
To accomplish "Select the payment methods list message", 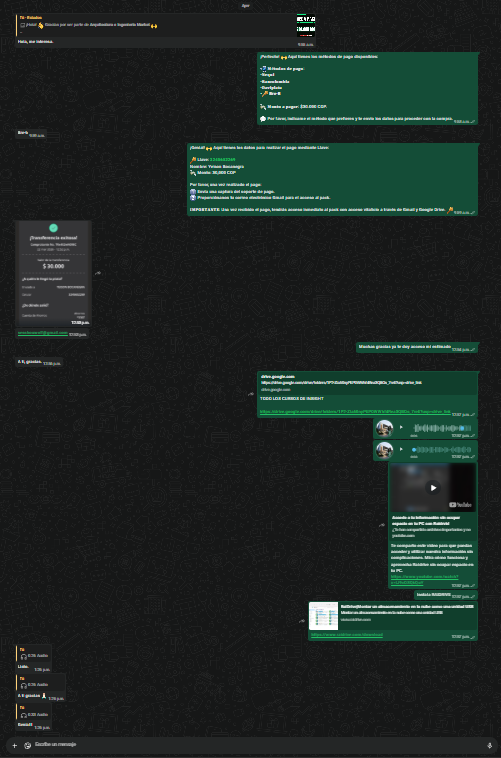I will coord(368,88).
